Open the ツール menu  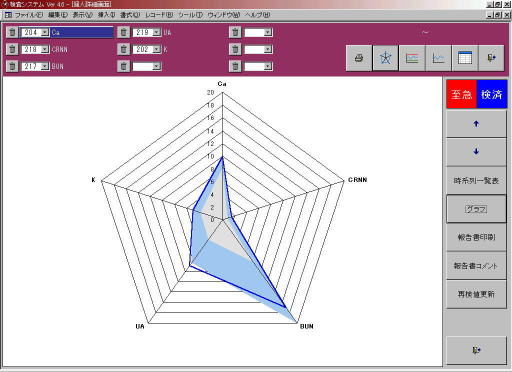tap(190, 15)
